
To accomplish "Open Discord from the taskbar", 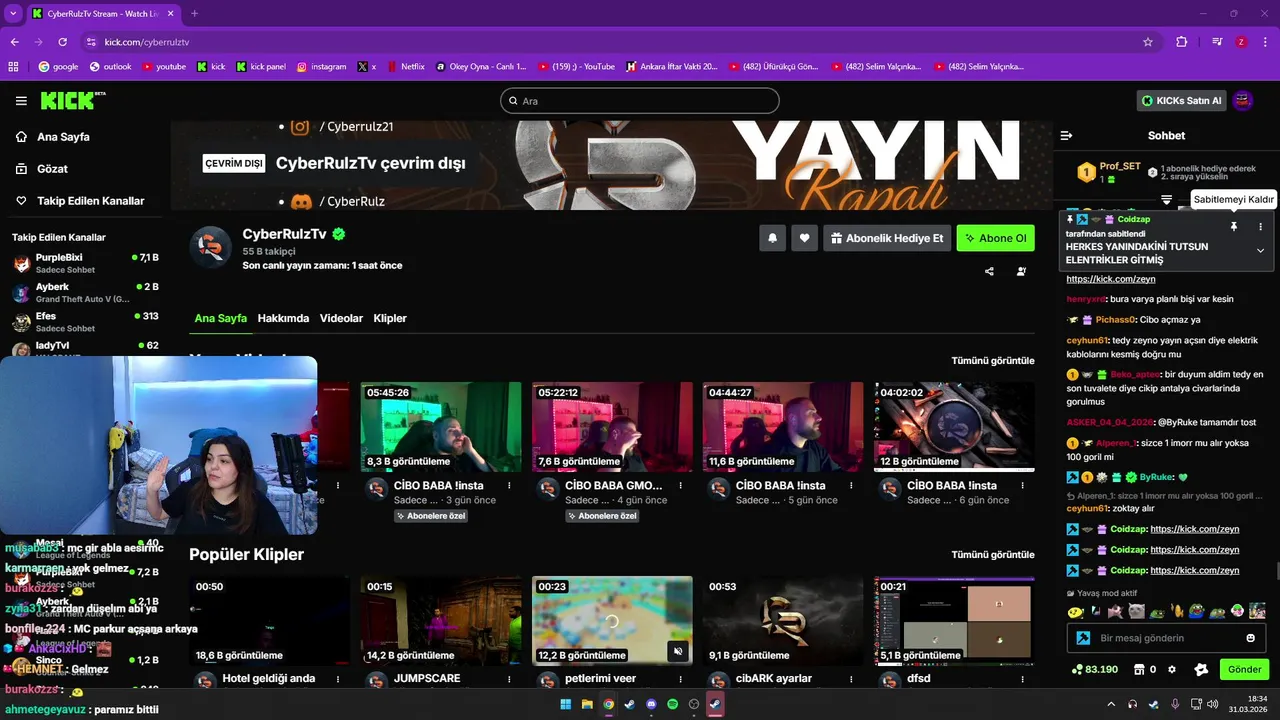I will coord(651,704).
